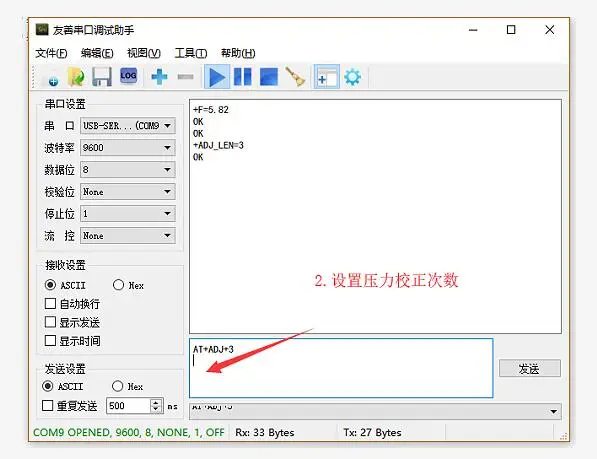Expand the 数据位 dropdown showing 8
This screenshot has width=597, height=459.
(128, 170)
